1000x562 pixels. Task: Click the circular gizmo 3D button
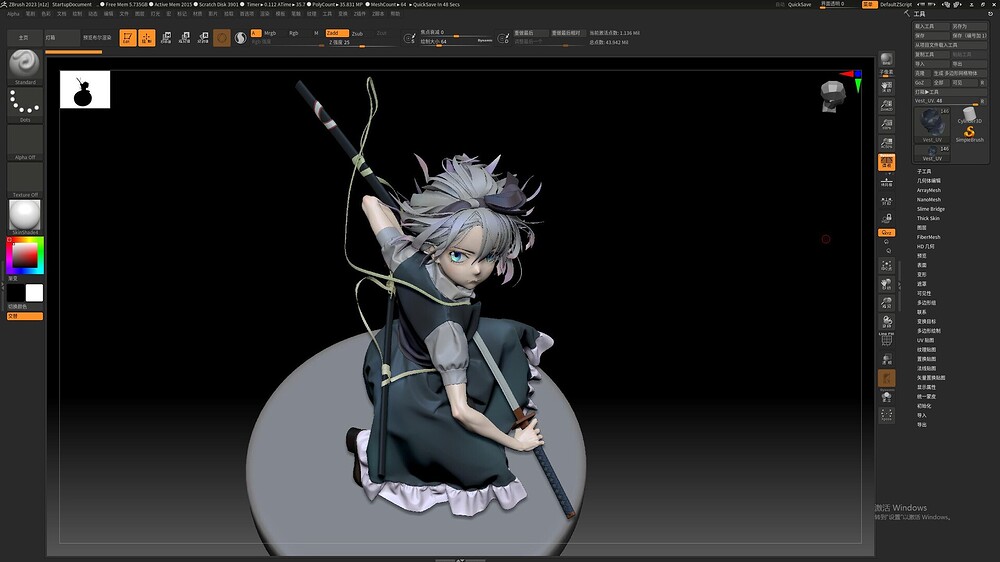click(222, 38)
